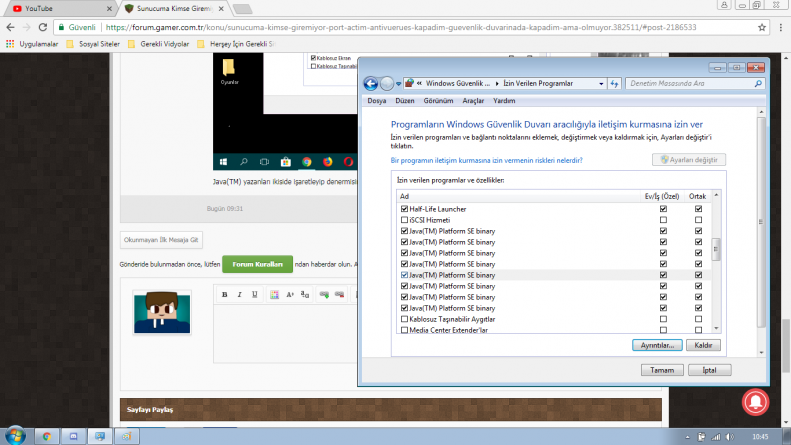Apply underline in the forum editor
Viewport: 791px width, 445px height.
click(255, 295)
